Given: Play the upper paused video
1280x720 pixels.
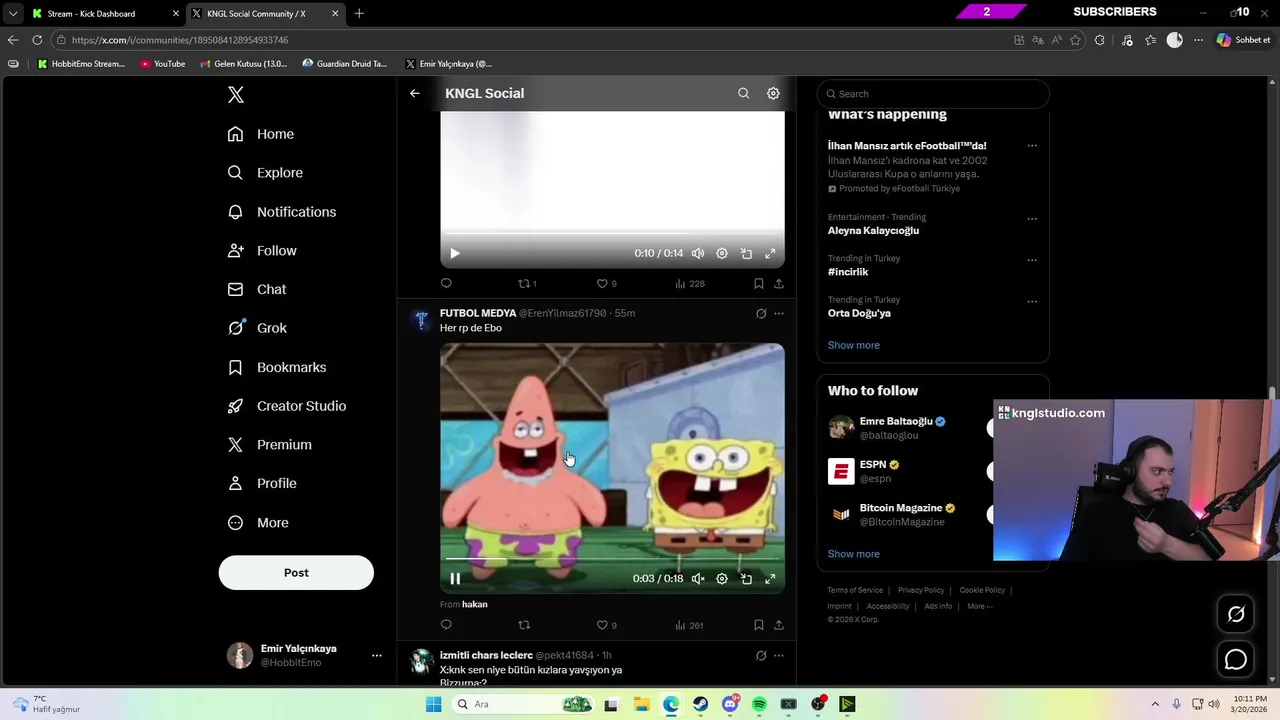Looking at the screenshot, I should coord(455,254).
